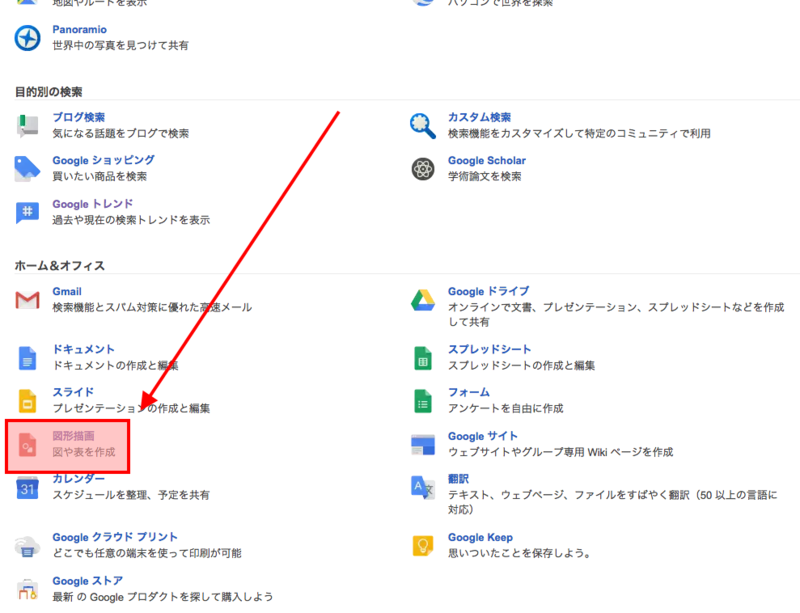This screenshot has height=613, width=800.
Task: Click the Gmail envelope icon
Action: [x=25, y=297]
